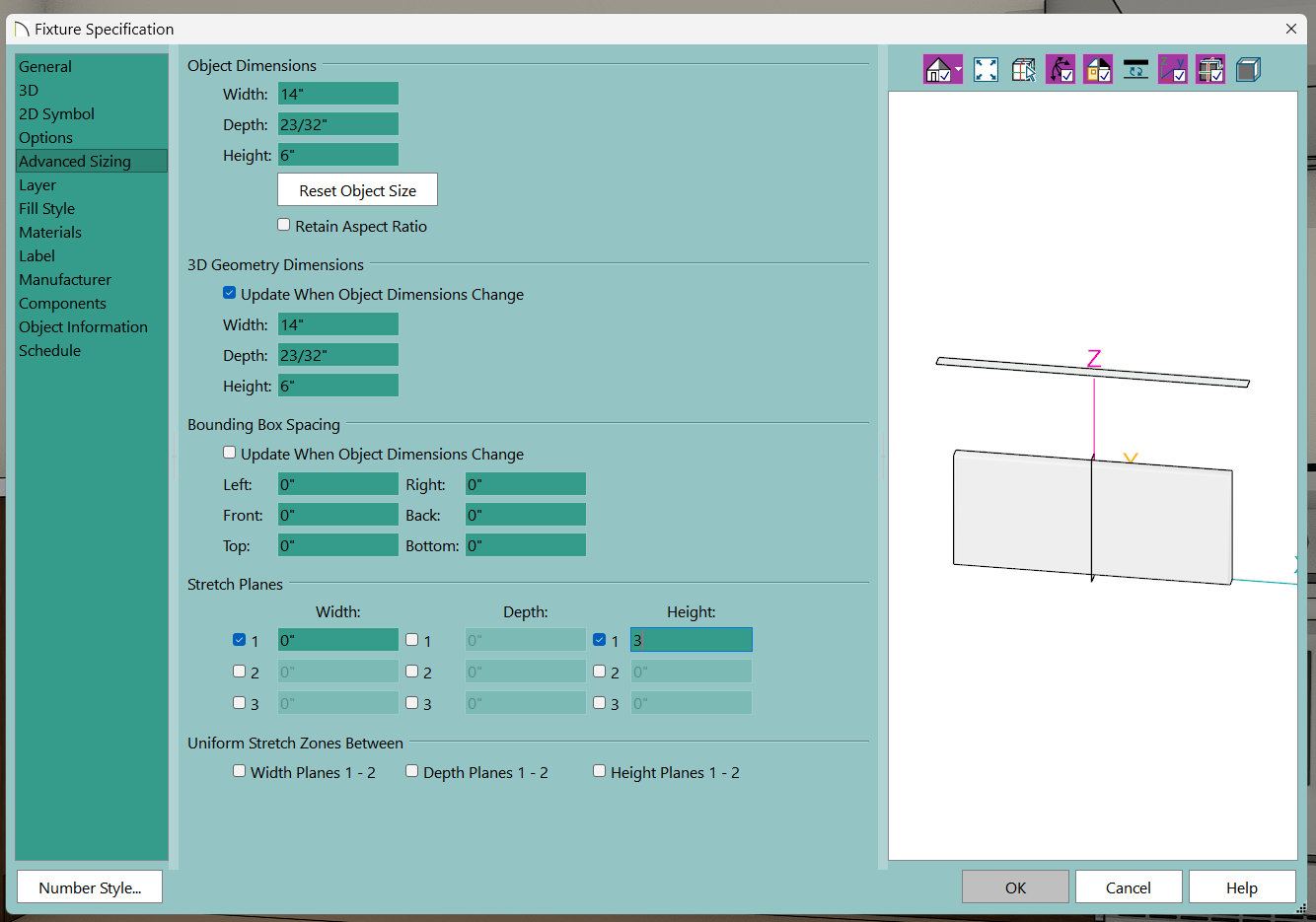Image resolution: width=1316 pixels, height=922 pixels.
Task: Enable Retain Aspect Ratio checkbox
Action: tap(284, 225)
